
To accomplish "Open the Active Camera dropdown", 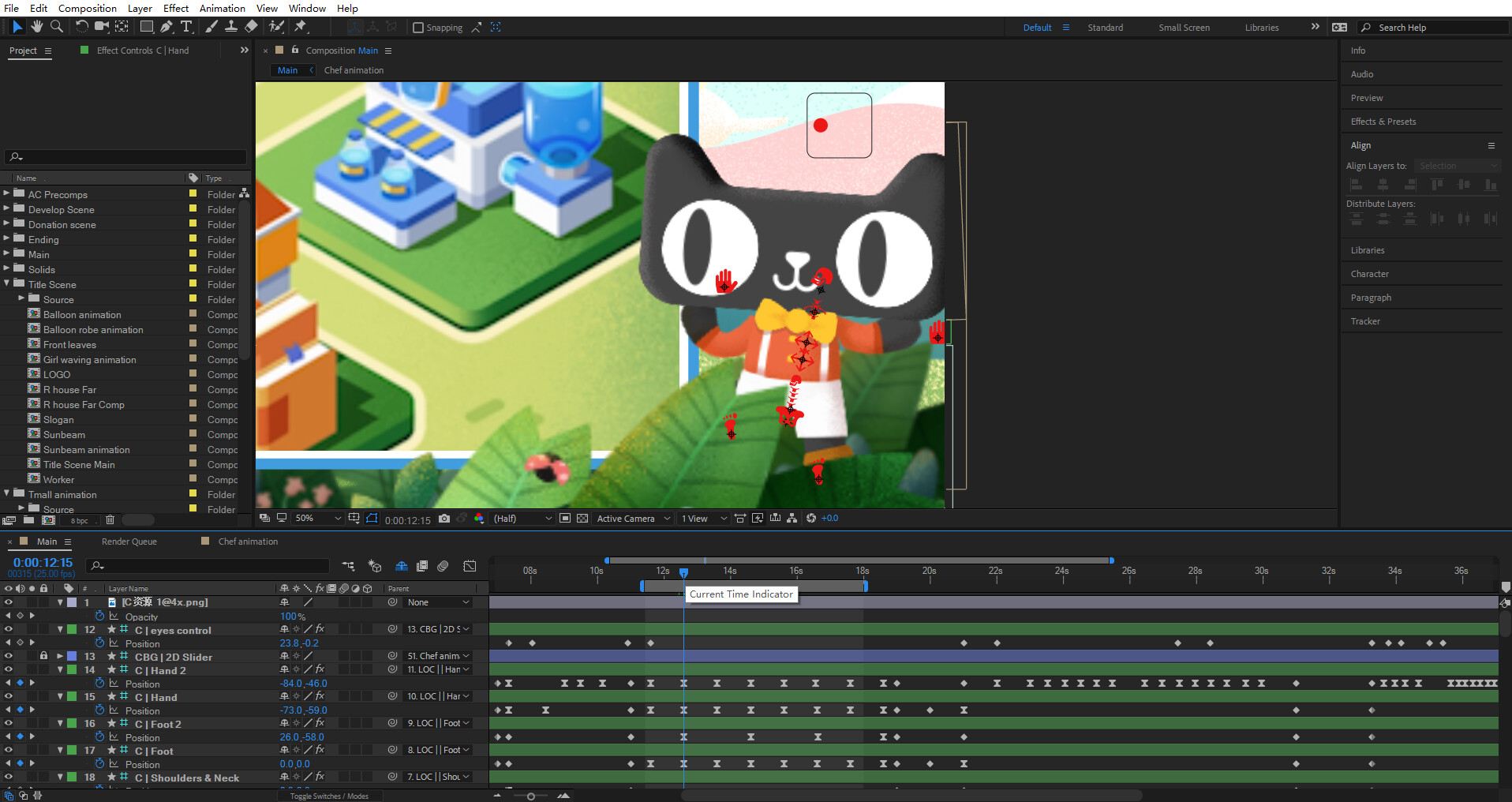I will coord(634,519).
